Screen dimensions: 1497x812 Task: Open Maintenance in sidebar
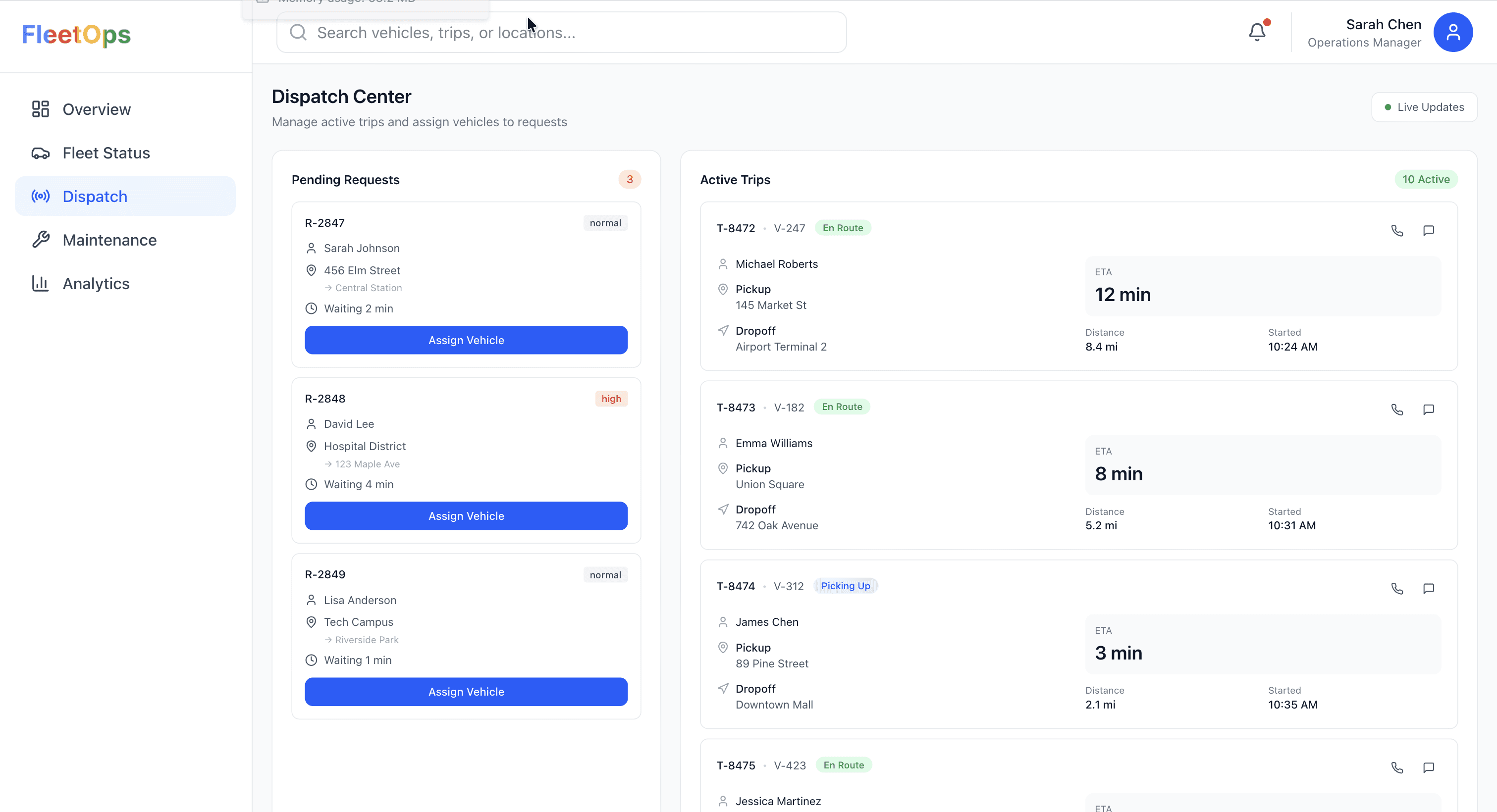109,240
